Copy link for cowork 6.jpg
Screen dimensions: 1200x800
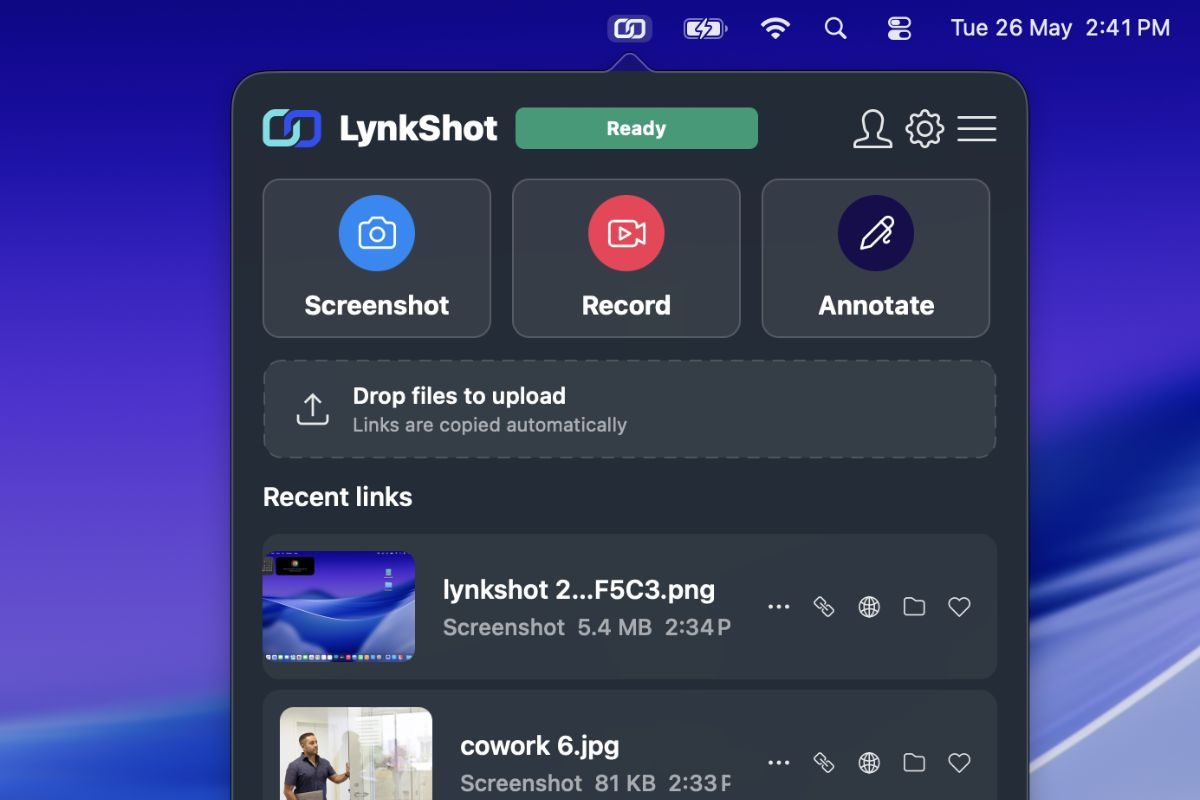point(824,763)
